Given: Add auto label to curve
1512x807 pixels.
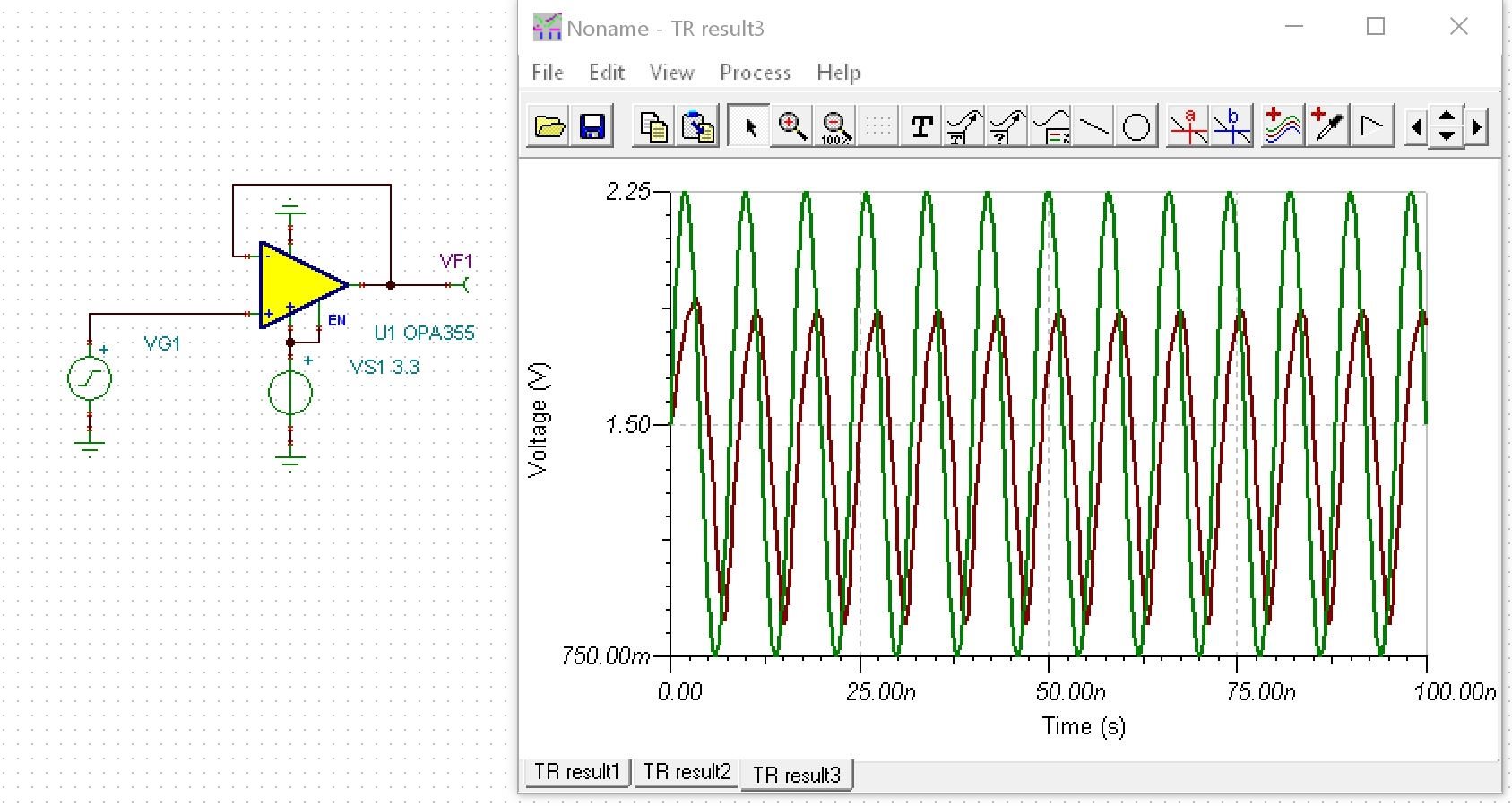Looking at the screenshot, I should click(964, 127).
